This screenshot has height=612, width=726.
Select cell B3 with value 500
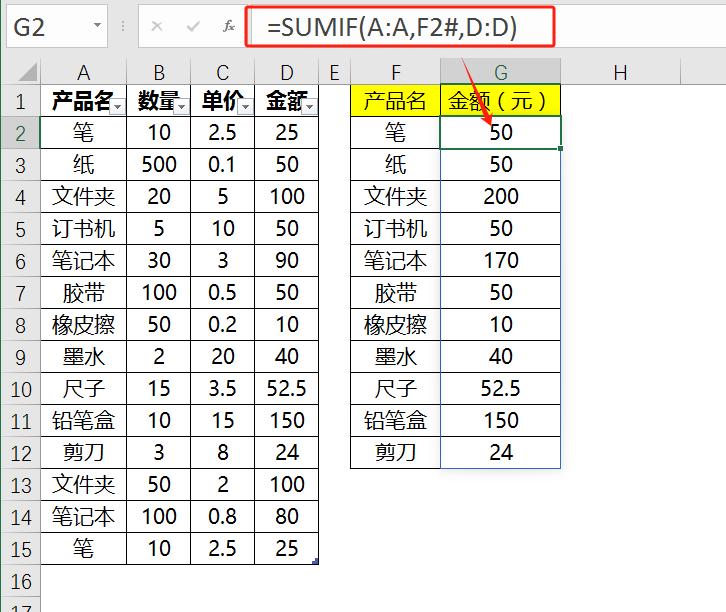point(158,164)
